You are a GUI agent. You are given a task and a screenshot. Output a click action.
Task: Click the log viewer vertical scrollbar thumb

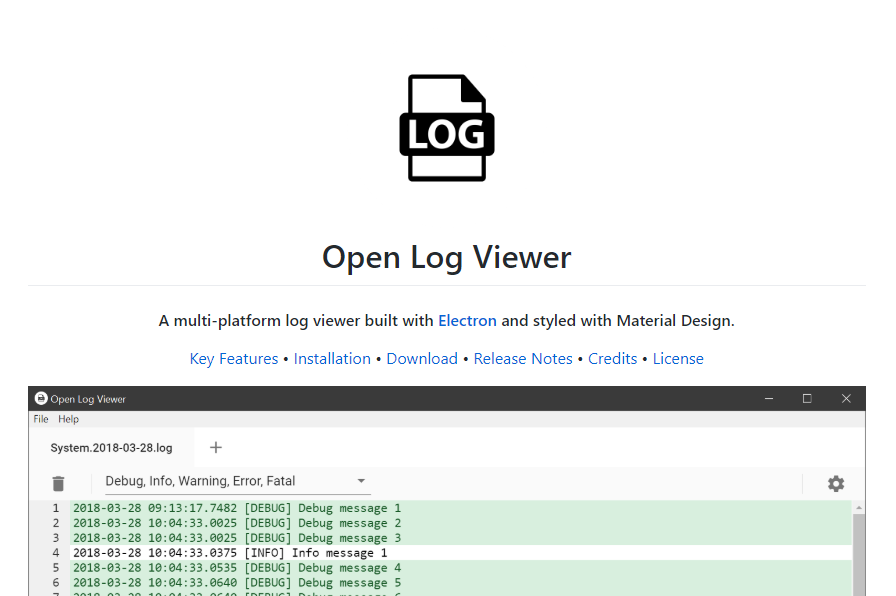point(858,554)
